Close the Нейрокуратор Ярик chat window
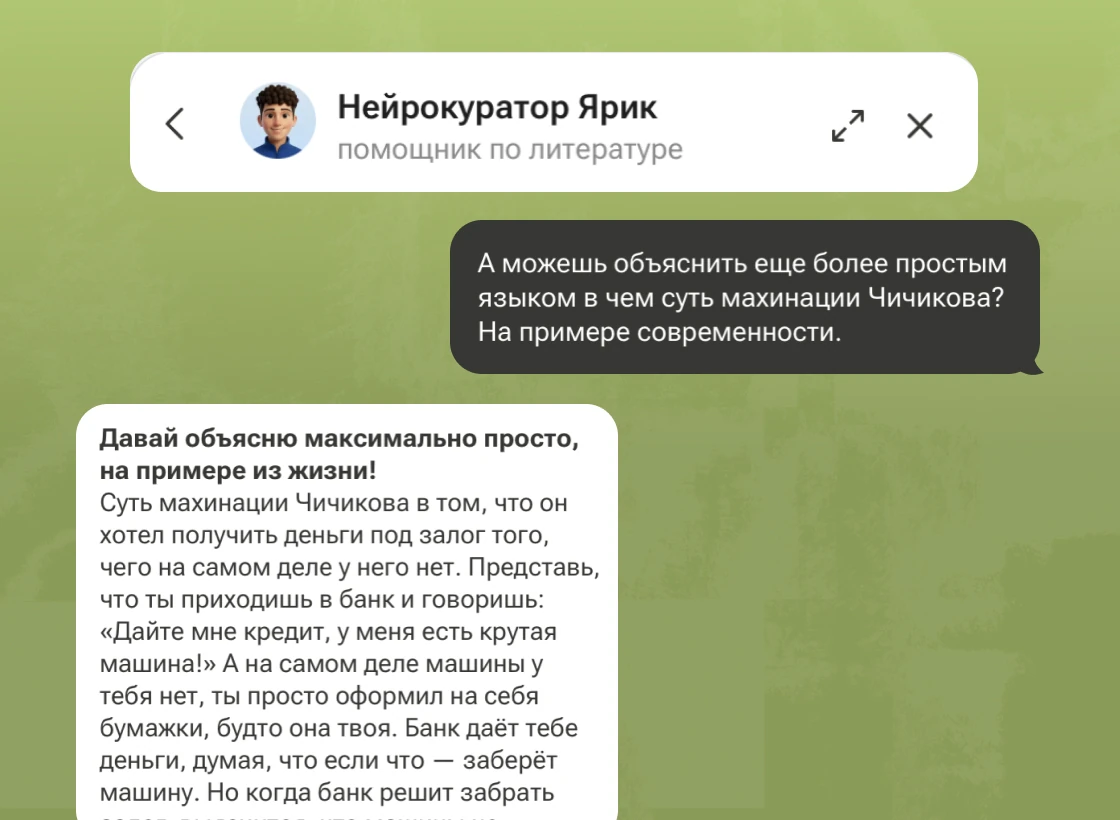 pos(919,125)
